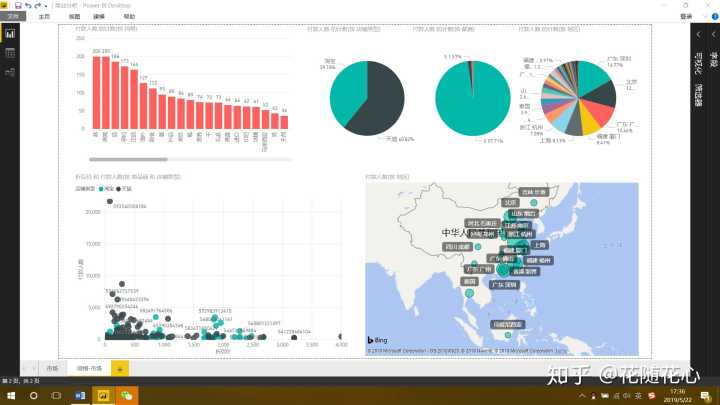Click the bar chart horizontal scrollbar
This screenshot has width=720, height=405.
click(130, 159)
